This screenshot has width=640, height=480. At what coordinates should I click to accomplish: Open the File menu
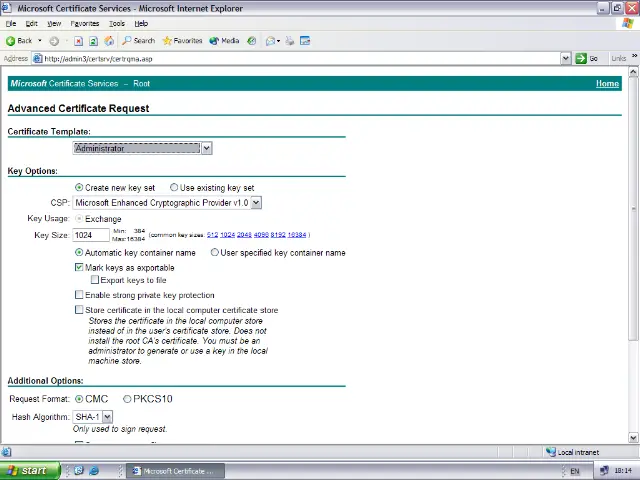[x=11, y=24]
